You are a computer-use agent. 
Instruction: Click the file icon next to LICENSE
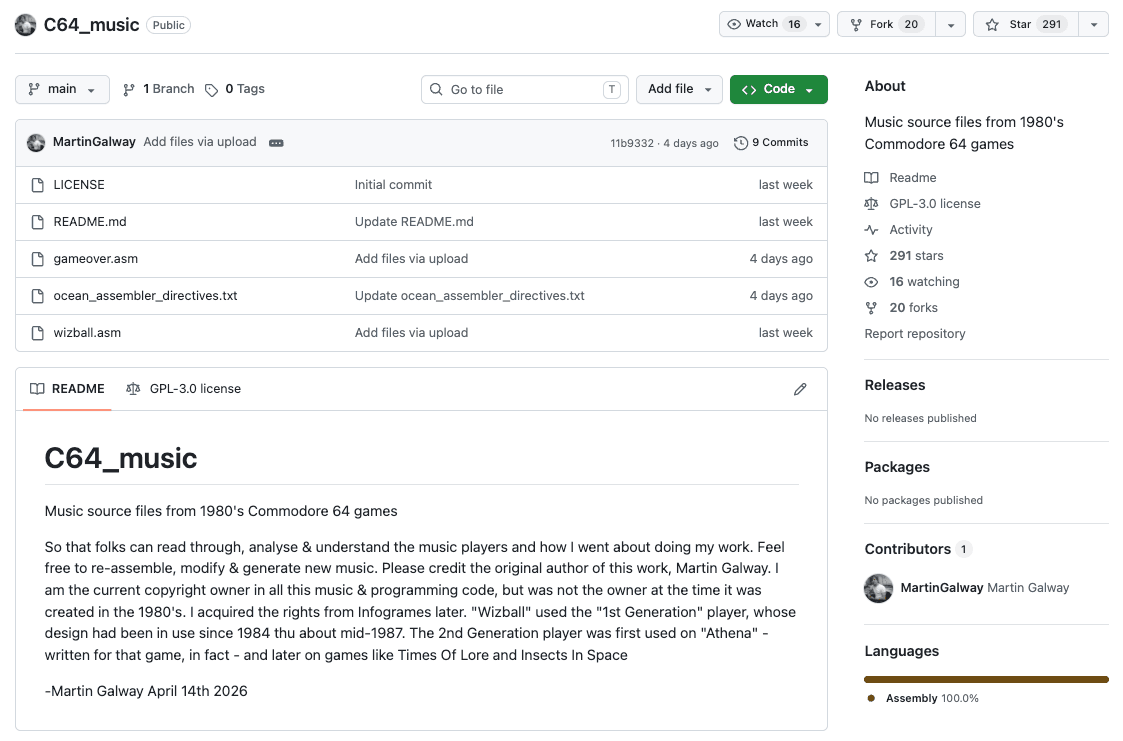(38, 185)
